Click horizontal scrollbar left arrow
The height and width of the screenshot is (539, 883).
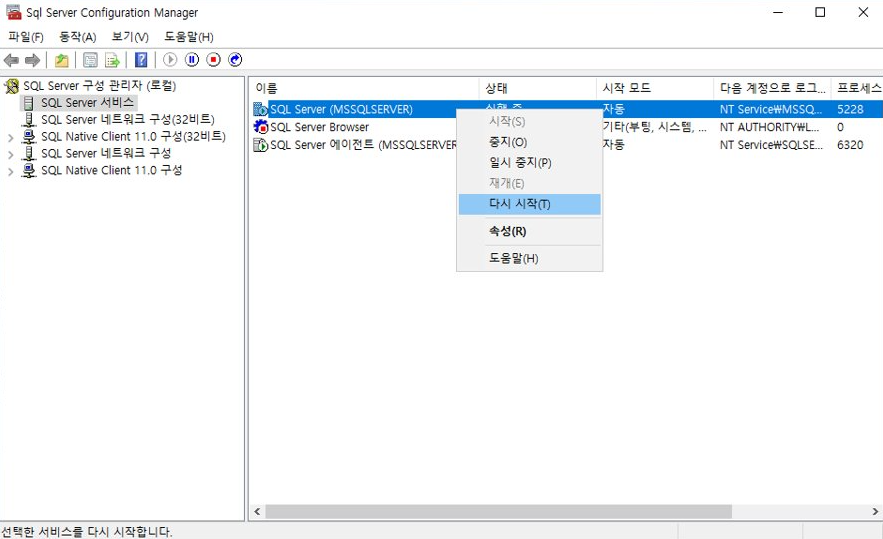[257, 511]
